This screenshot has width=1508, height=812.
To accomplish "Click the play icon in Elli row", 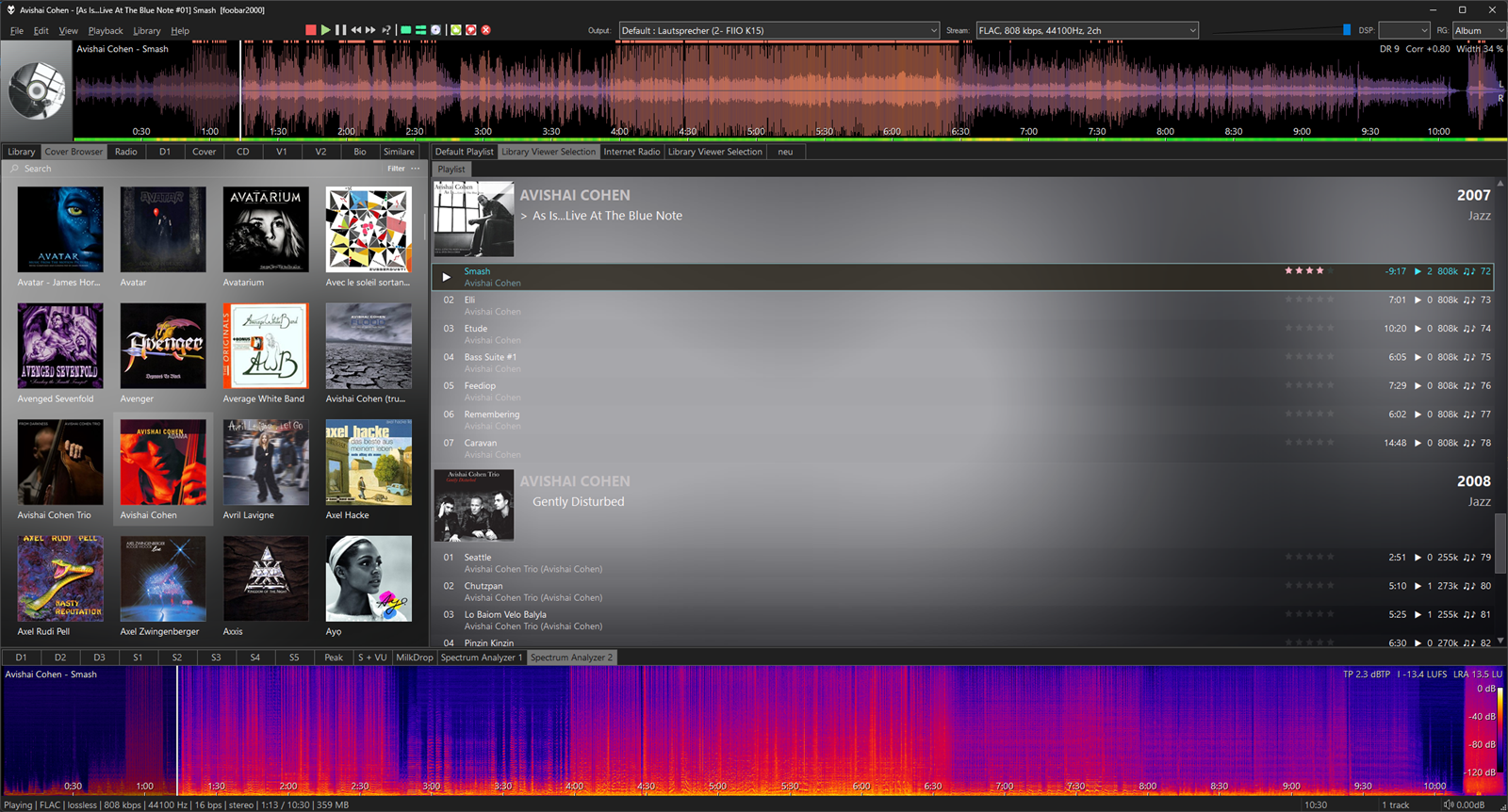I will pyautogui.click(x=1418, y=300).
